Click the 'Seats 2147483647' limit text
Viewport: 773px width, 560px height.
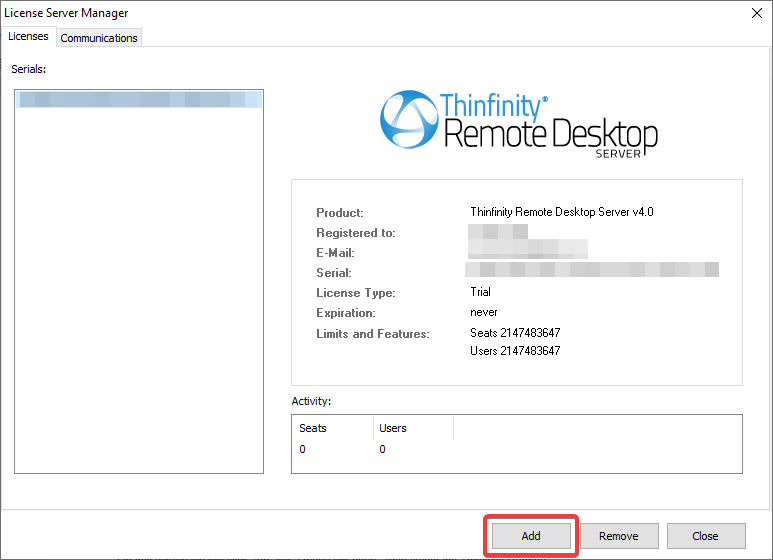[x=515, y=333]
